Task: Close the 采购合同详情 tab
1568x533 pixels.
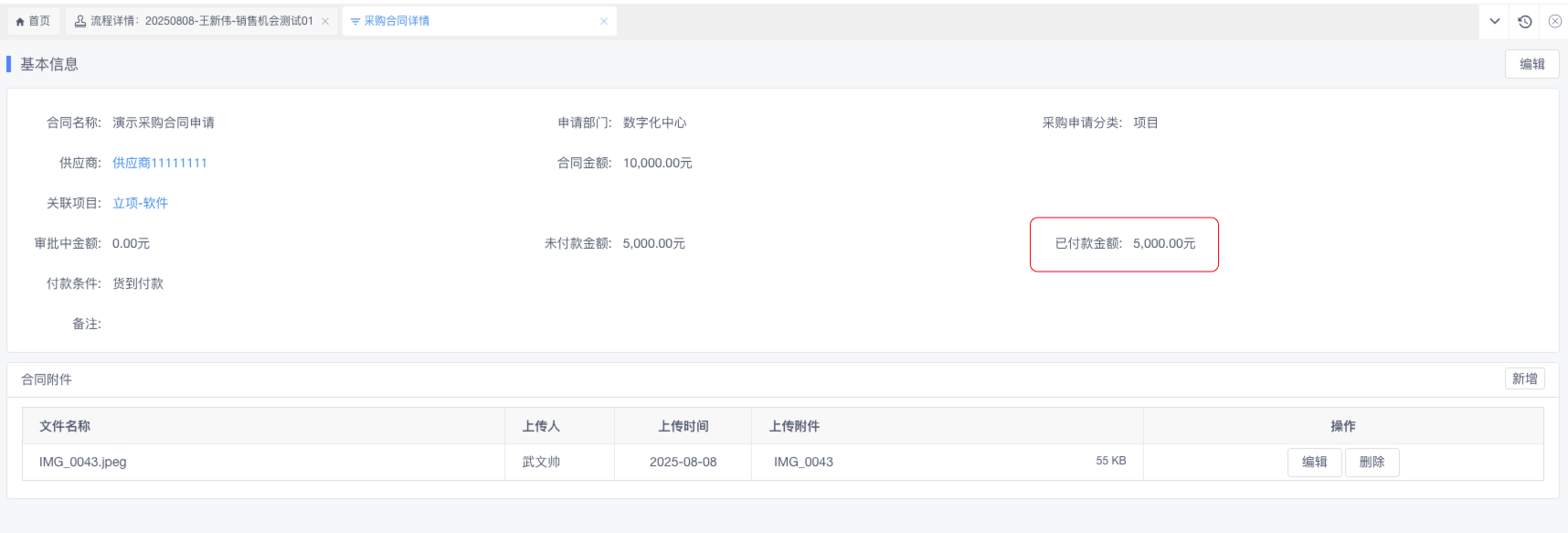Action: [603, 21]
